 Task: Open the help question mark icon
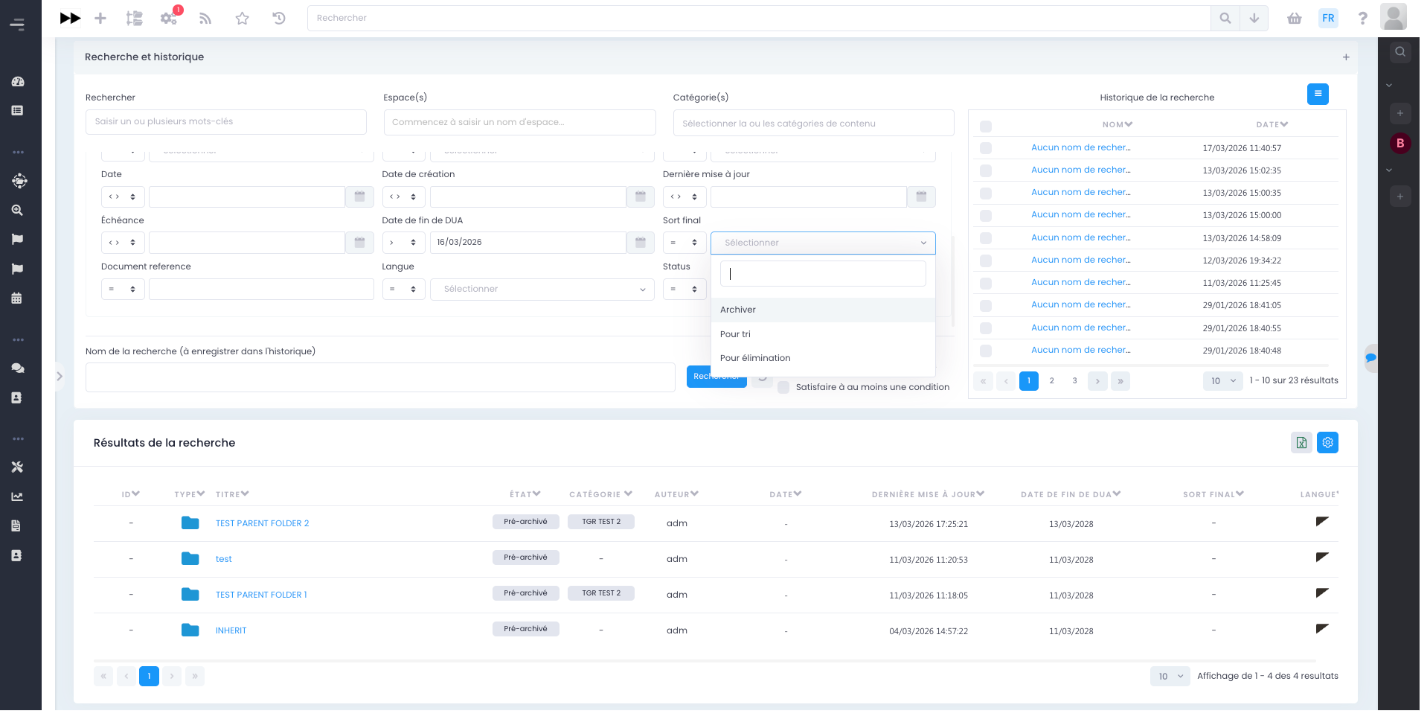click(x=1362, y=18)
